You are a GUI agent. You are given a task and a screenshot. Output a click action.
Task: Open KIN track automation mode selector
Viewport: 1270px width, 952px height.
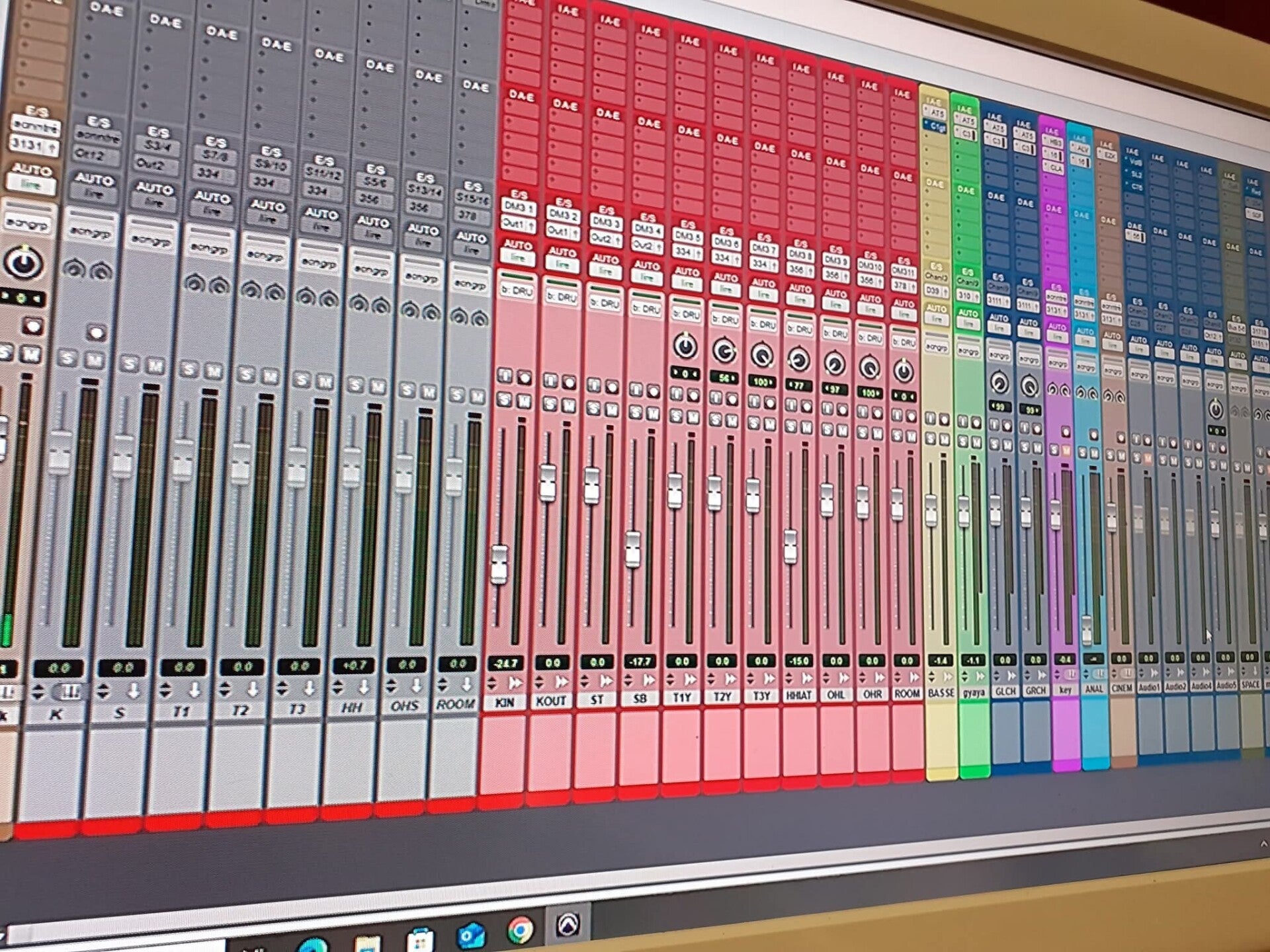pyautogui.click(x=517, y=258)
